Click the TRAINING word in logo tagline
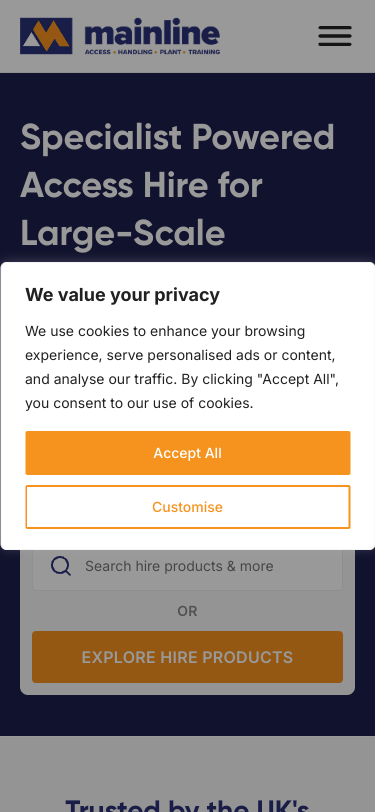 click(204, 52)
